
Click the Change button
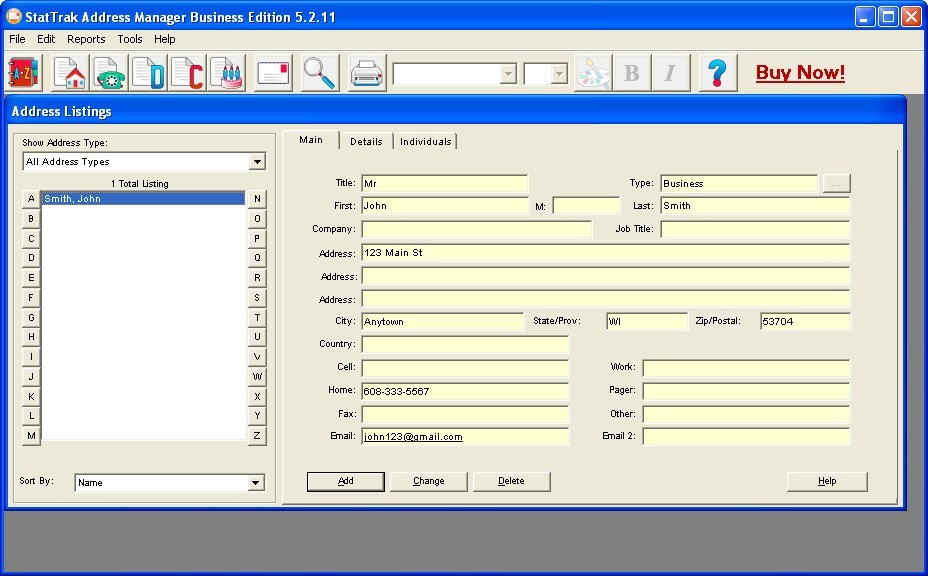click(428, 481)
